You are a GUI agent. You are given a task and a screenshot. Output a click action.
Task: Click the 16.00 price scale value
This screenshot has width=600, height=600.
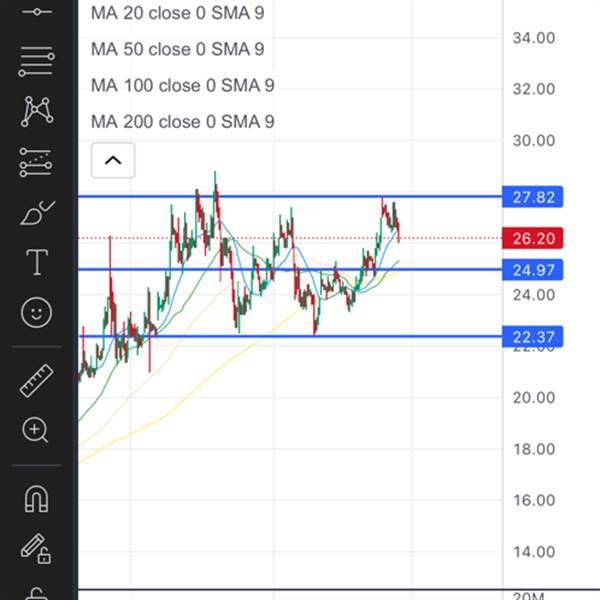534,500
